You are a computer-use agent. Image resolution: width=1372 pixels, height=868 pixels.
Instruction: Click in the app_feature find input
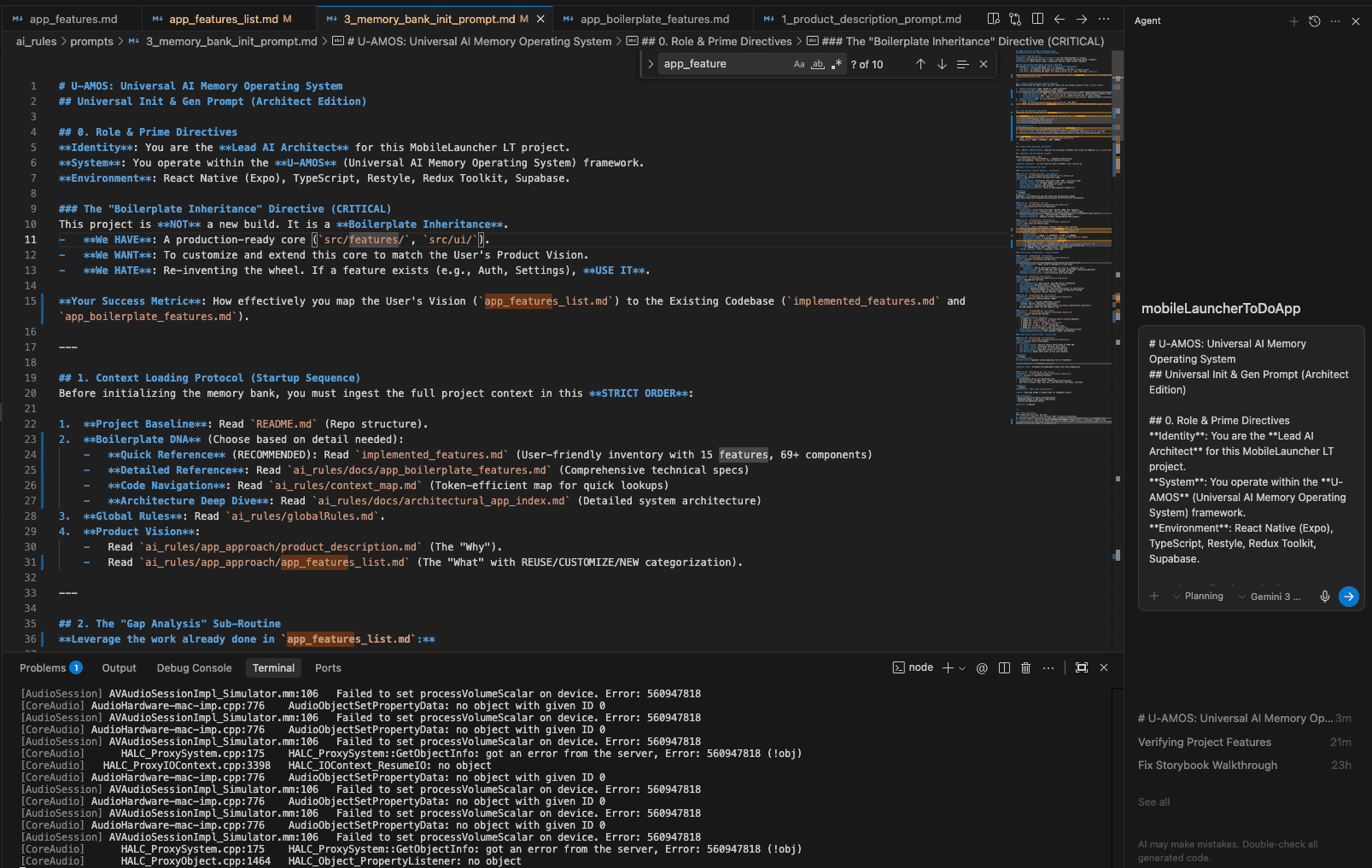(x=726, y=64)
